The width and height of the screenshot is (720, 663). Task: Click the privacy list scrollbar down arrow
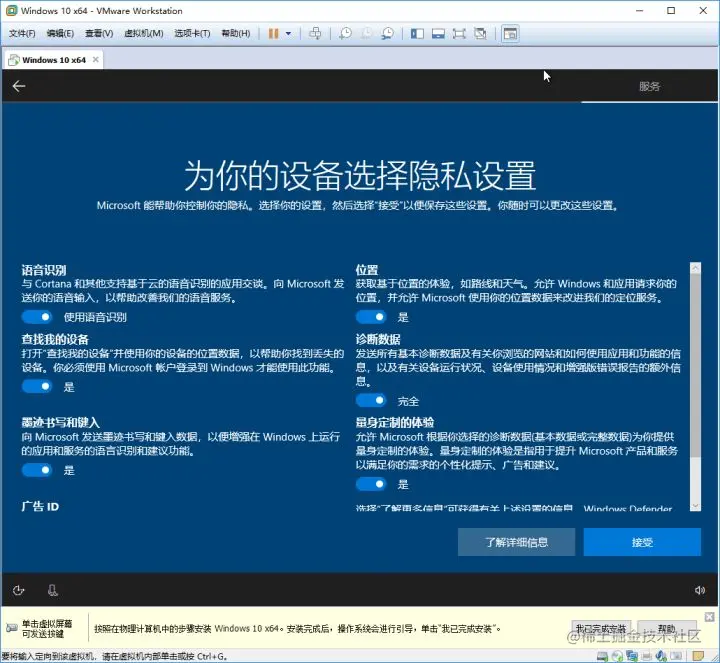tap(695, 506)
